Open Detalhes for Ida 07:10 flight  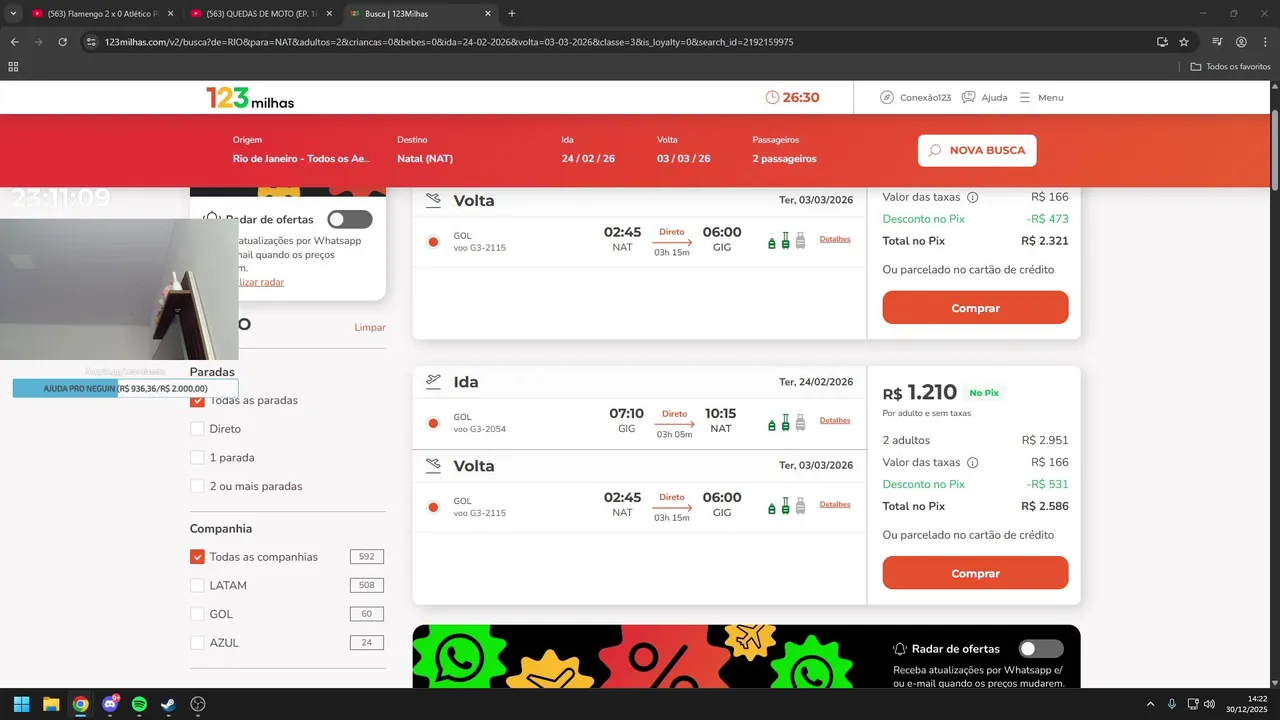tap(835, 420)
